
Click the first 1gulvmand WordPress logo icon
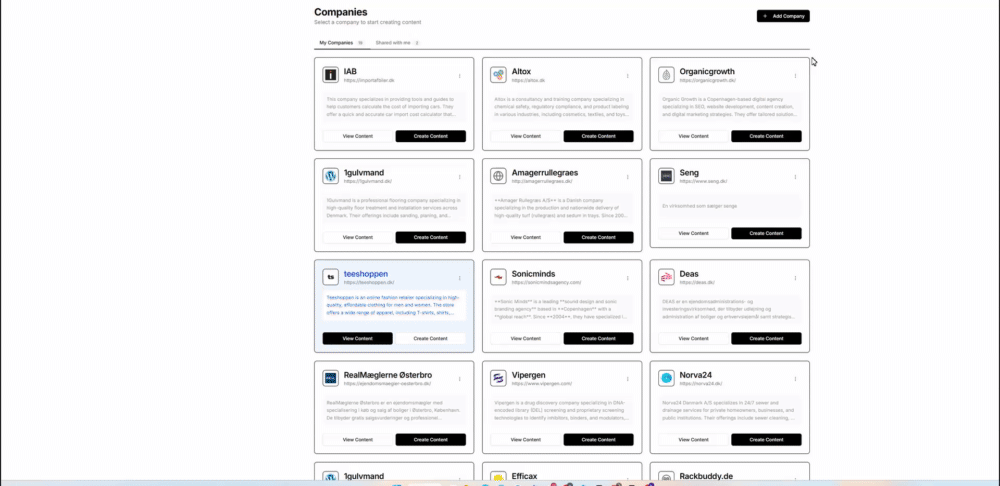[x=330, y=176]
